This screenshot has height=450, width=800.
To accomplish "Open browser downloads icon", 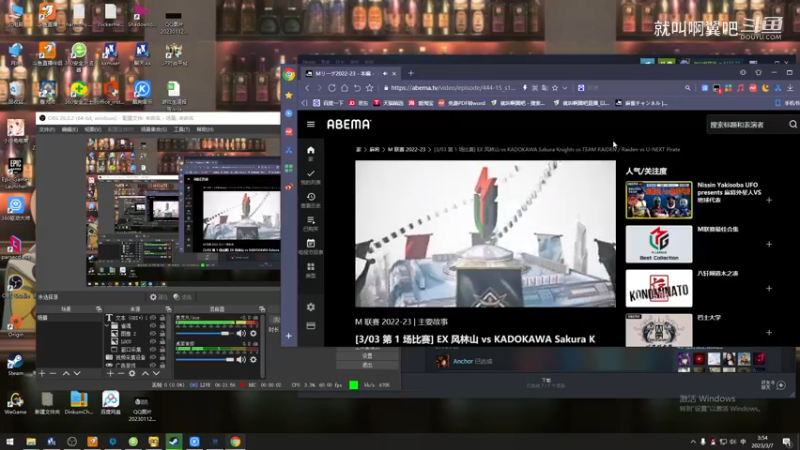I will point(790,88).
